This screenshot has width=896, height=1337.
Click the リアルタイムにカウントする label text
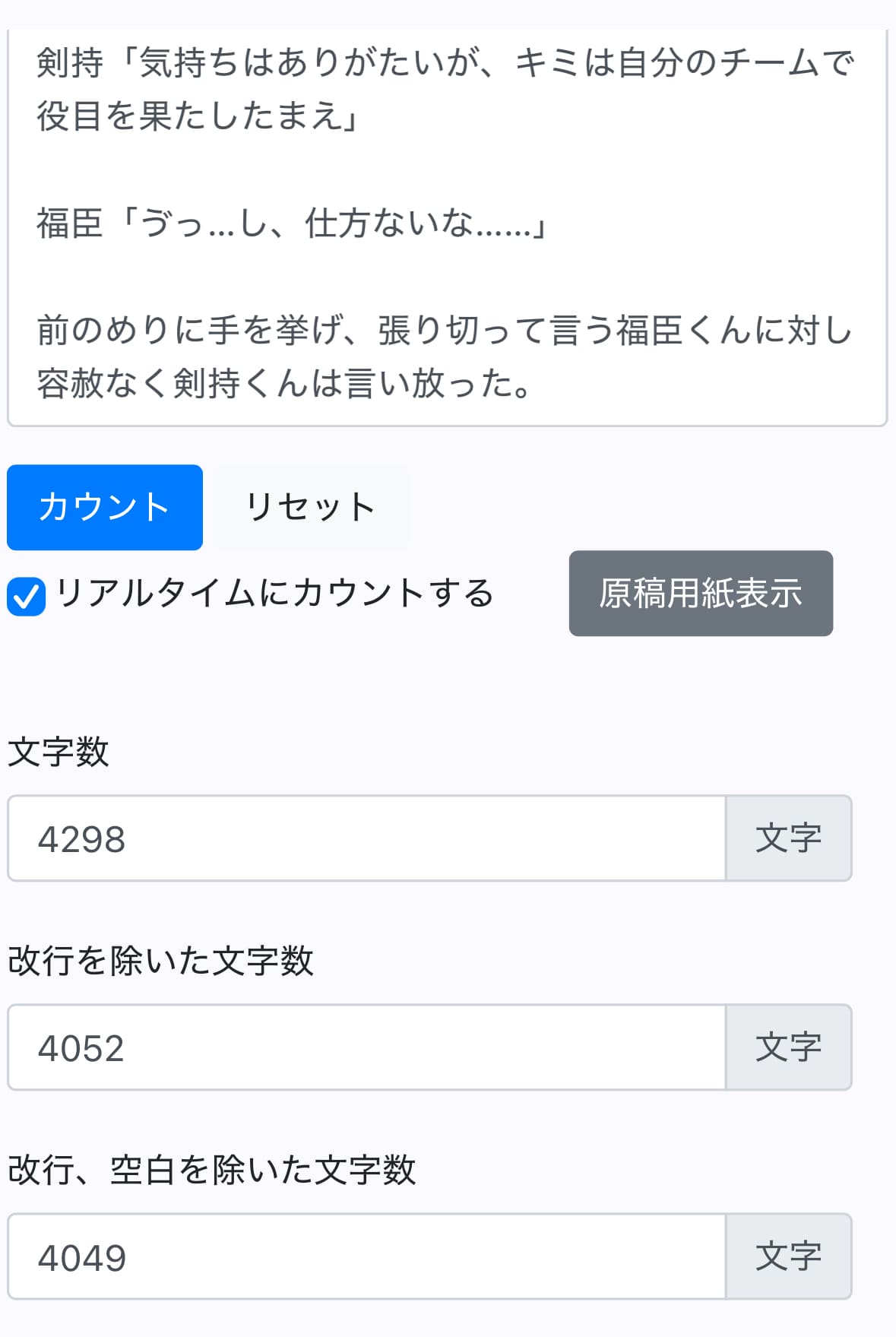pyautogui.click(x=274, y=593)
